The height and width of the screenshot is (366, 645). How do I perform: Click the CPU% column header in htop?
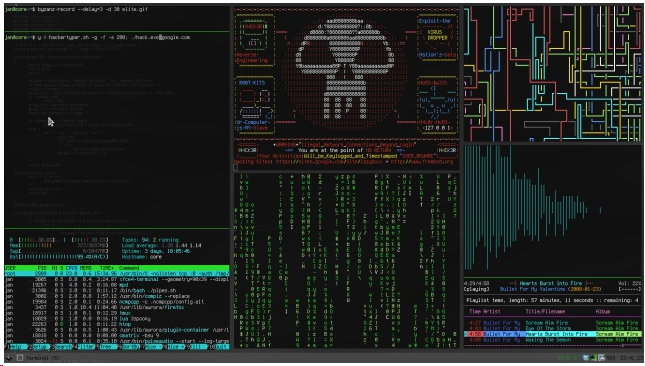71,268
